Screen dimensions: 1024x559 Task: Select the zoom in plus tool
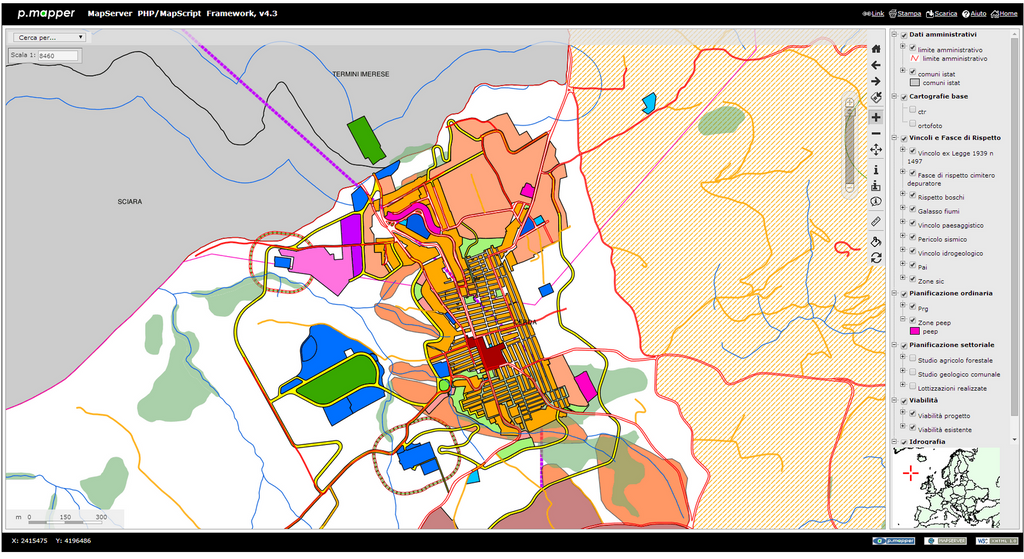click(876, 116)
